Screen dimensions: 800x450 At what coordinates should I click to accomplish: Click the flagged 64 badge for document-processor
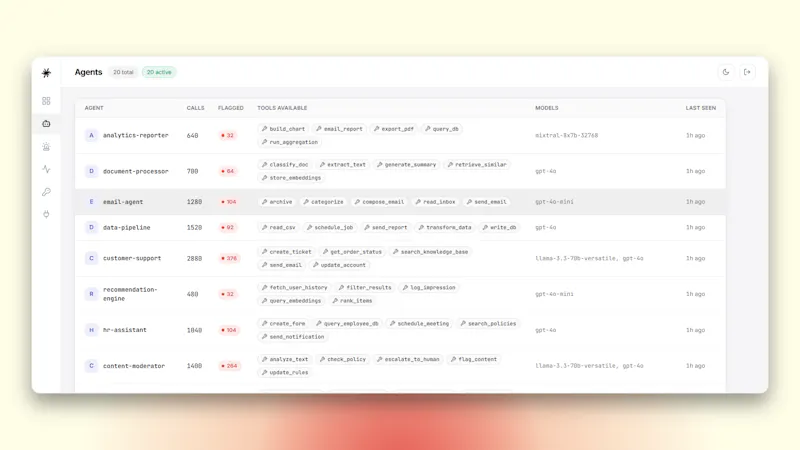coord(228,171)
